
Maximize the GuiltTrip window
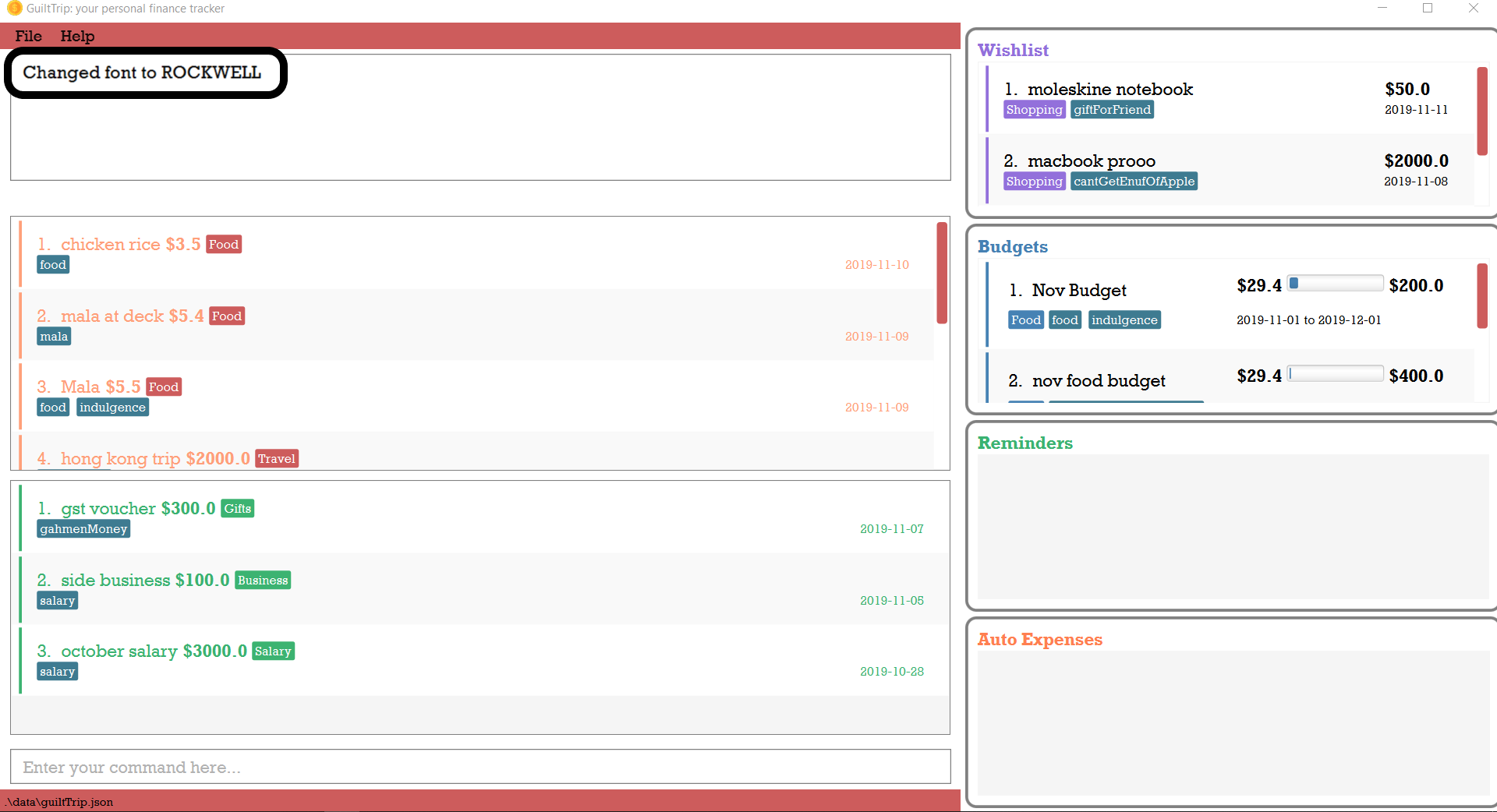[x=1428, y=8]
